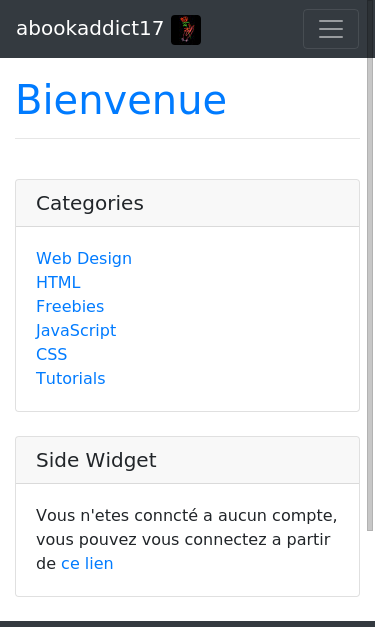Image resolution: width=375 pixels, height=627 pixels.
Task: Open the HTML category link
Action: [x=58, y=282]
